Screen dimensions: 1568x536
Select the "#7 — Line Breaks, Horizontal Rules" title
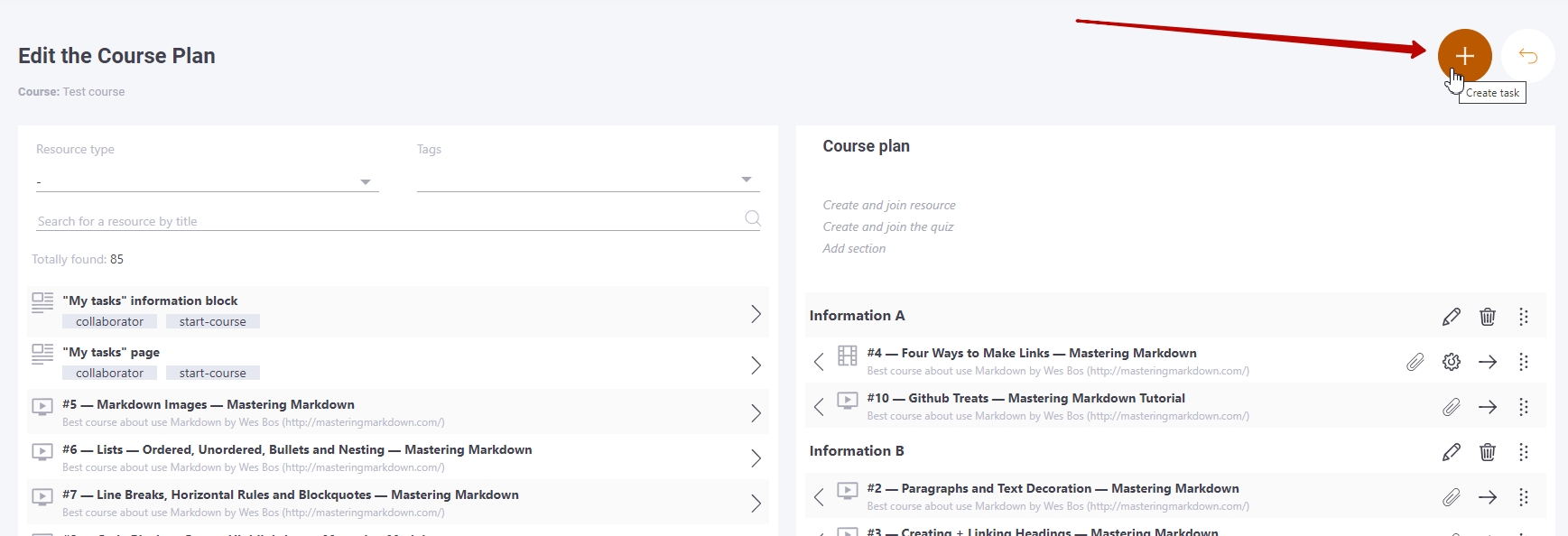291,494
